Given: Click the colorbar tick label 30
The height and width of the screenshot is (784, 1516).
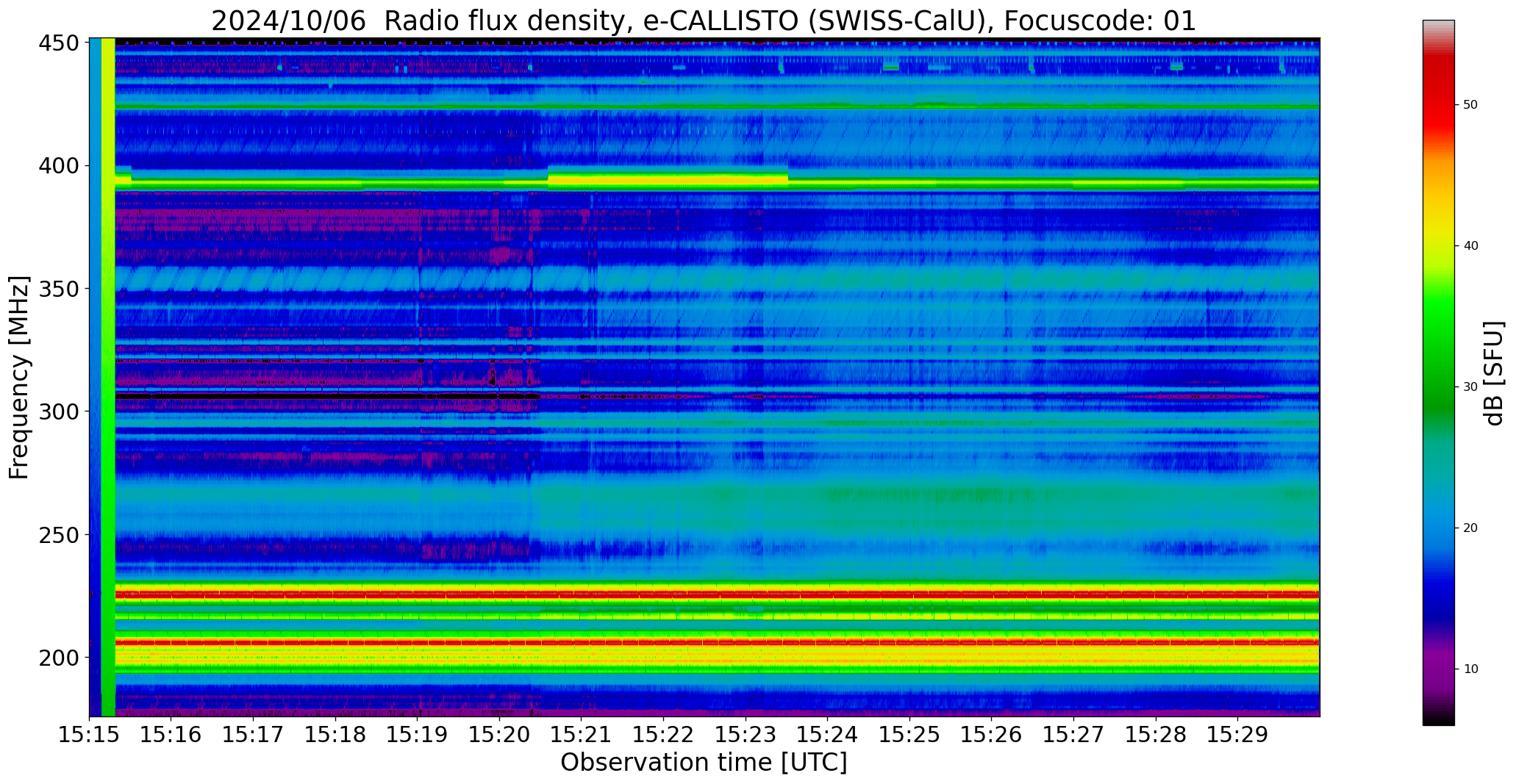Looking at the screenshot, I should [x=1470, y=387].
